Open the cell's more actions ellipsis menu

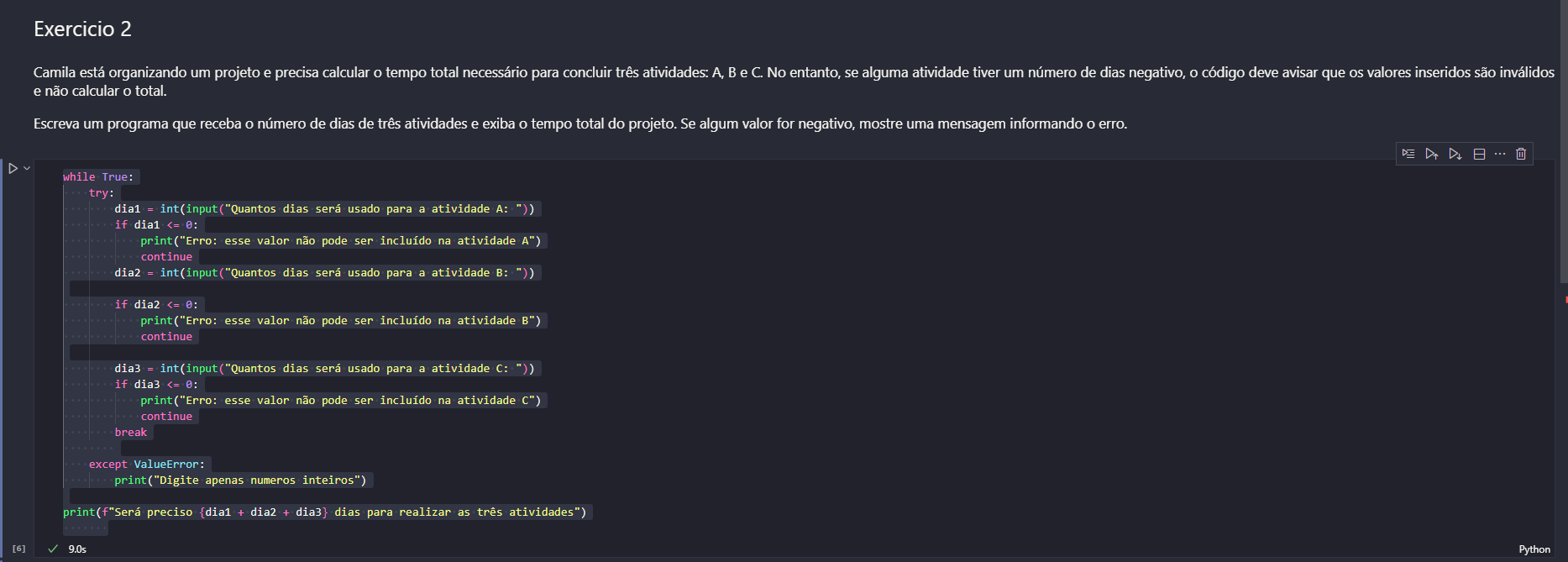pos(1500,154)
